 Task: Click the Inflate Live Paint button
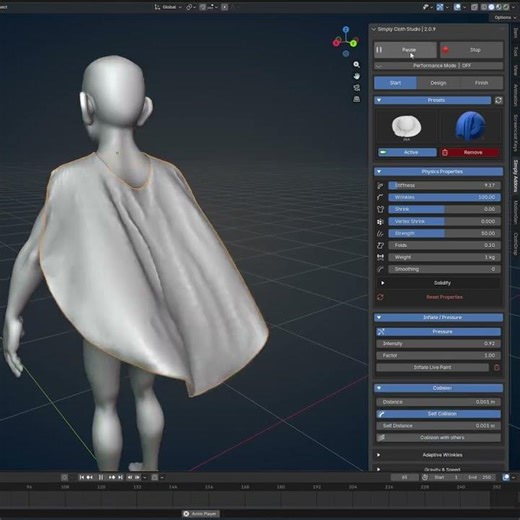432,367
